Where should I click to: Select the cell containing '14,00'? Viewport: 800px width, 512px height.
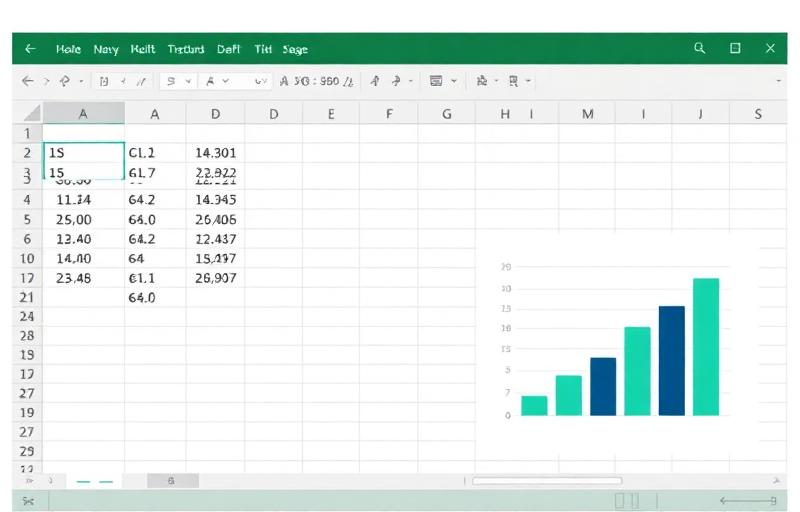pyautogui.click(x=84, y=259)
